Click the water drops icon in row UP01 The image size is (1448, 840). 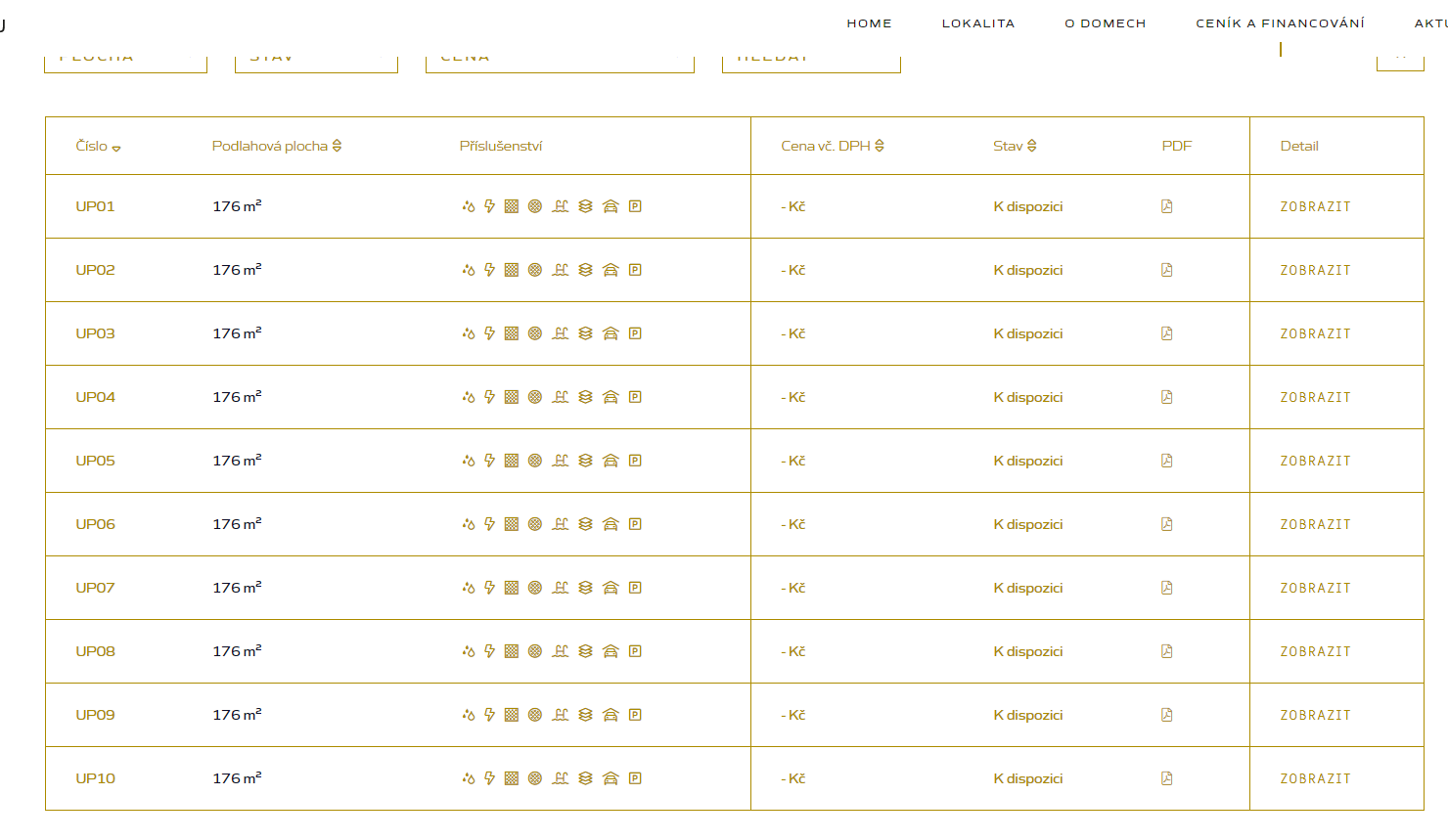click(469, 206)
